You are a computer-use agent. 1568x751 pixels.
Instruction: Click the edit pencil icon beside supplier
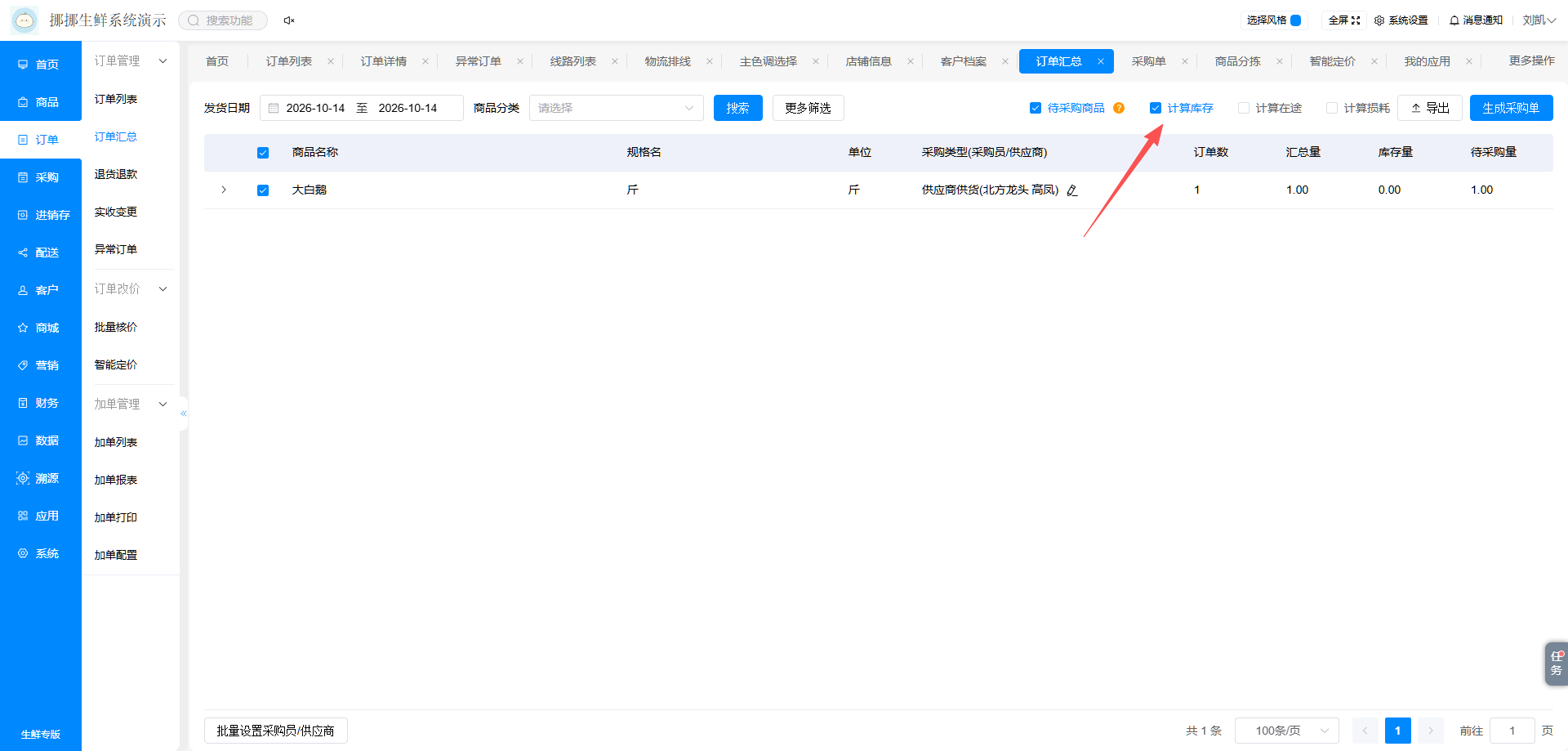click(1072, 190)
